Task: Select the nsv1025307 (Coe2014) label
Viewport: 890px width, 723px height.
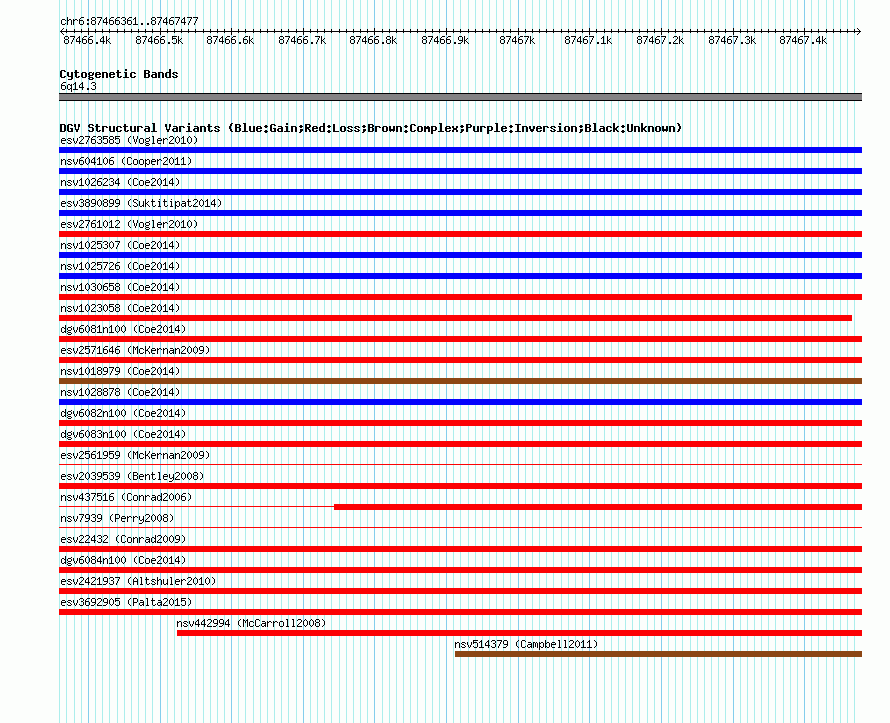Action: point(120,245)
